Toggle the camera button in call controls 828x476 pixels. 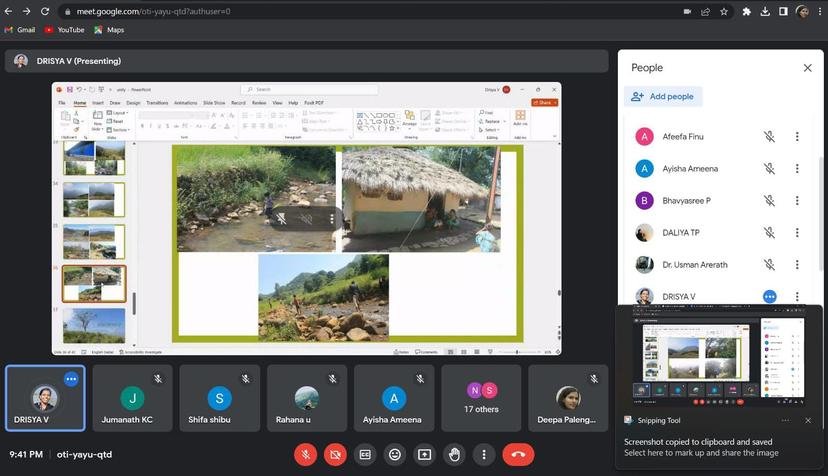[335, 454]
